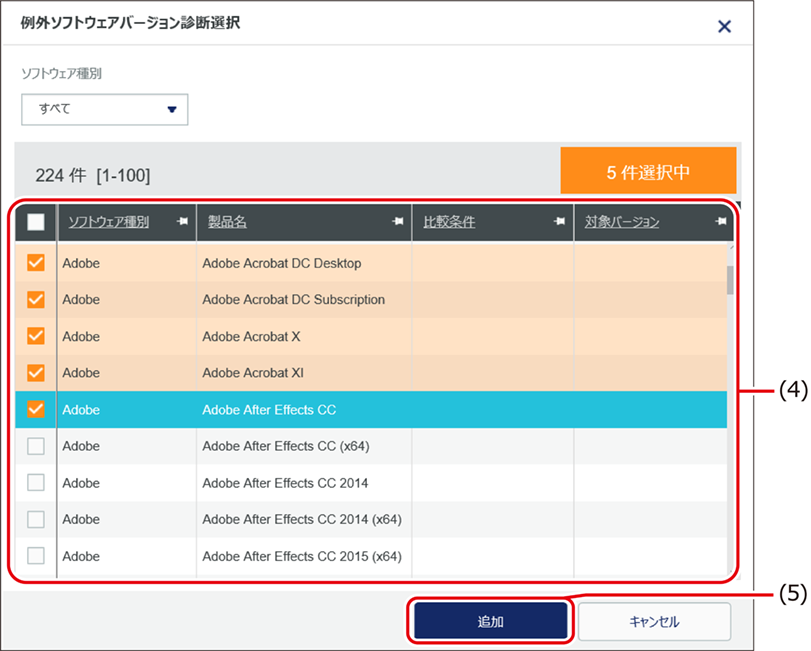Uncheck the Adobe Acrobat X checkbox

click(x=36, y=336)
